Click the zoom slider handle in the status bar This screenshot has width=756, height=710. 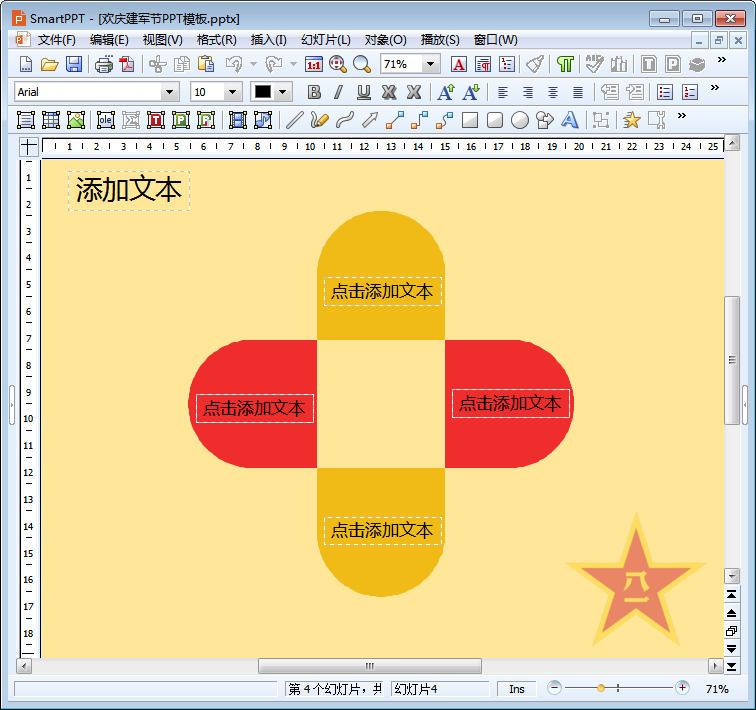pyautogui.click(x=601, y=688)
